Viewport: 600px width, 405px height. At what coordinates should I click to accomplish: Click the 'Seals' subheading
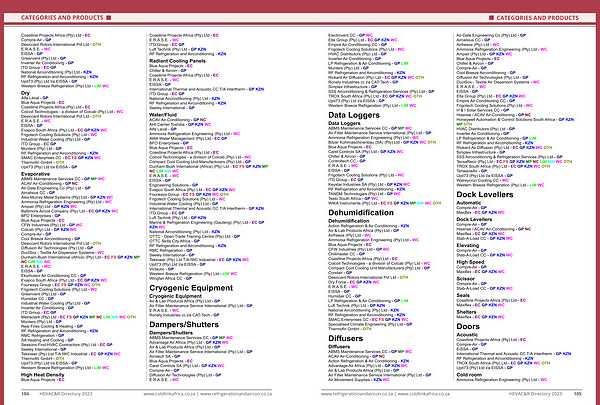tap(463, 295)
